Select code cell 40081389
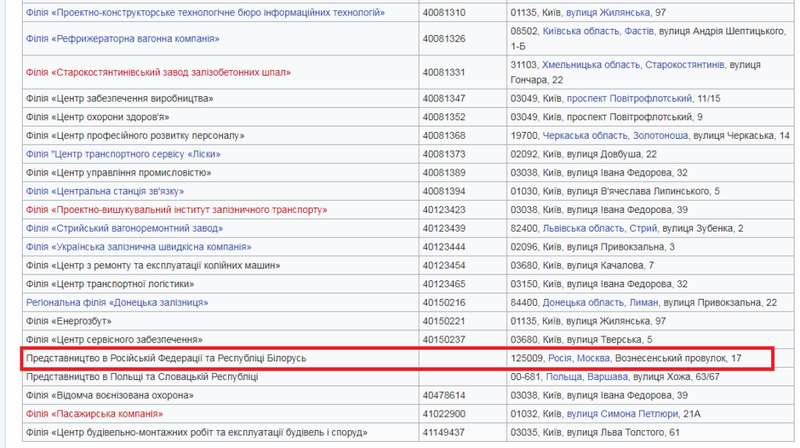This screenshot has width=800, height=448. click(444, 172)
